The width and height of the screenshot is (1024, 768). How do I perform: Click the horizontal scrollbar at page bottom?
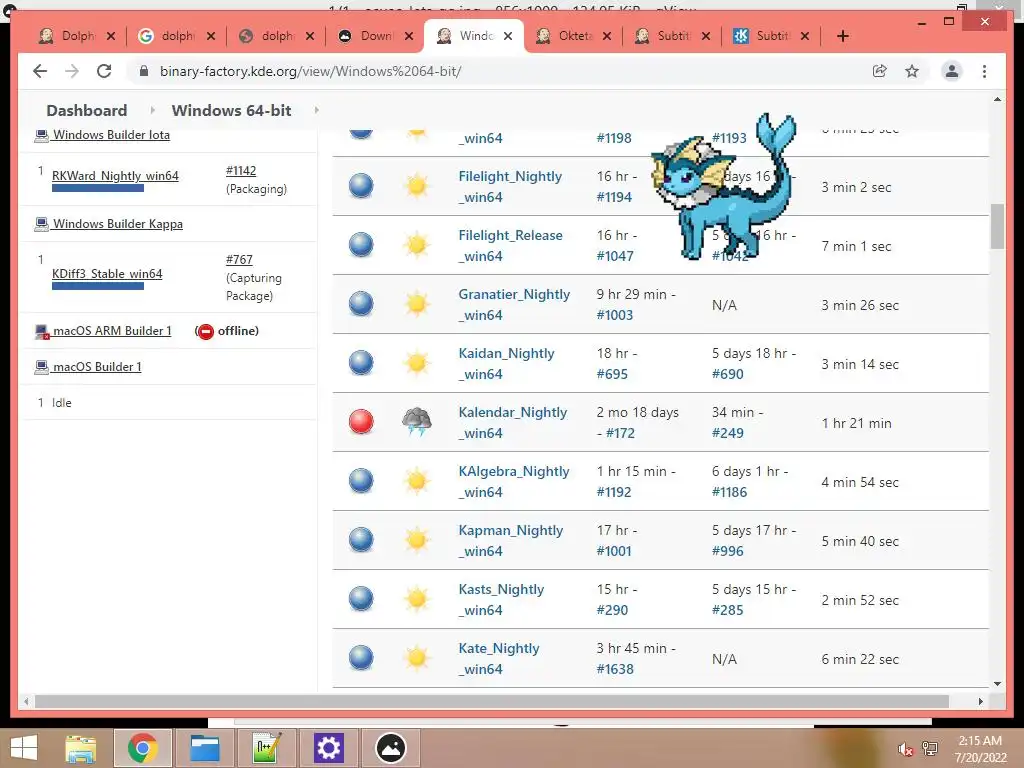(x=492, y=701)
